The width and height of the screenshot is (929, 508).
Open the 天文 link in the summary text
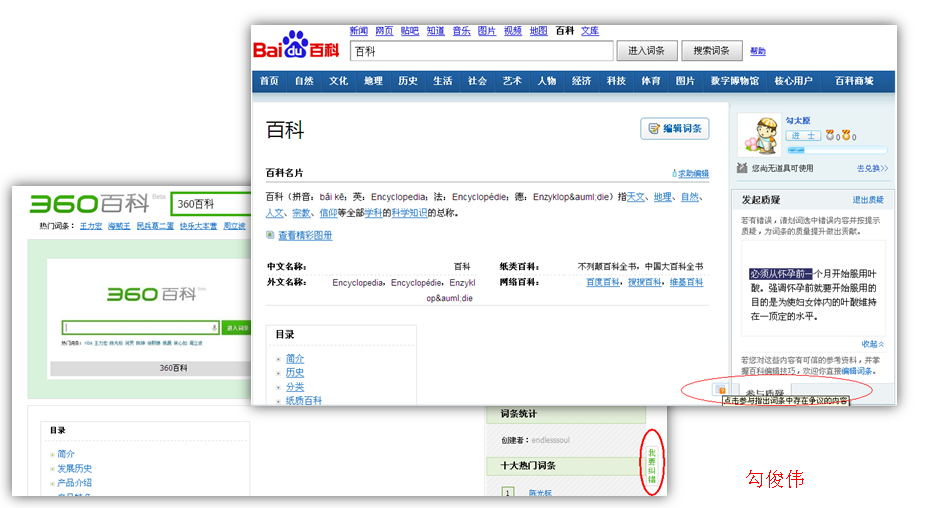pos(636,197)
